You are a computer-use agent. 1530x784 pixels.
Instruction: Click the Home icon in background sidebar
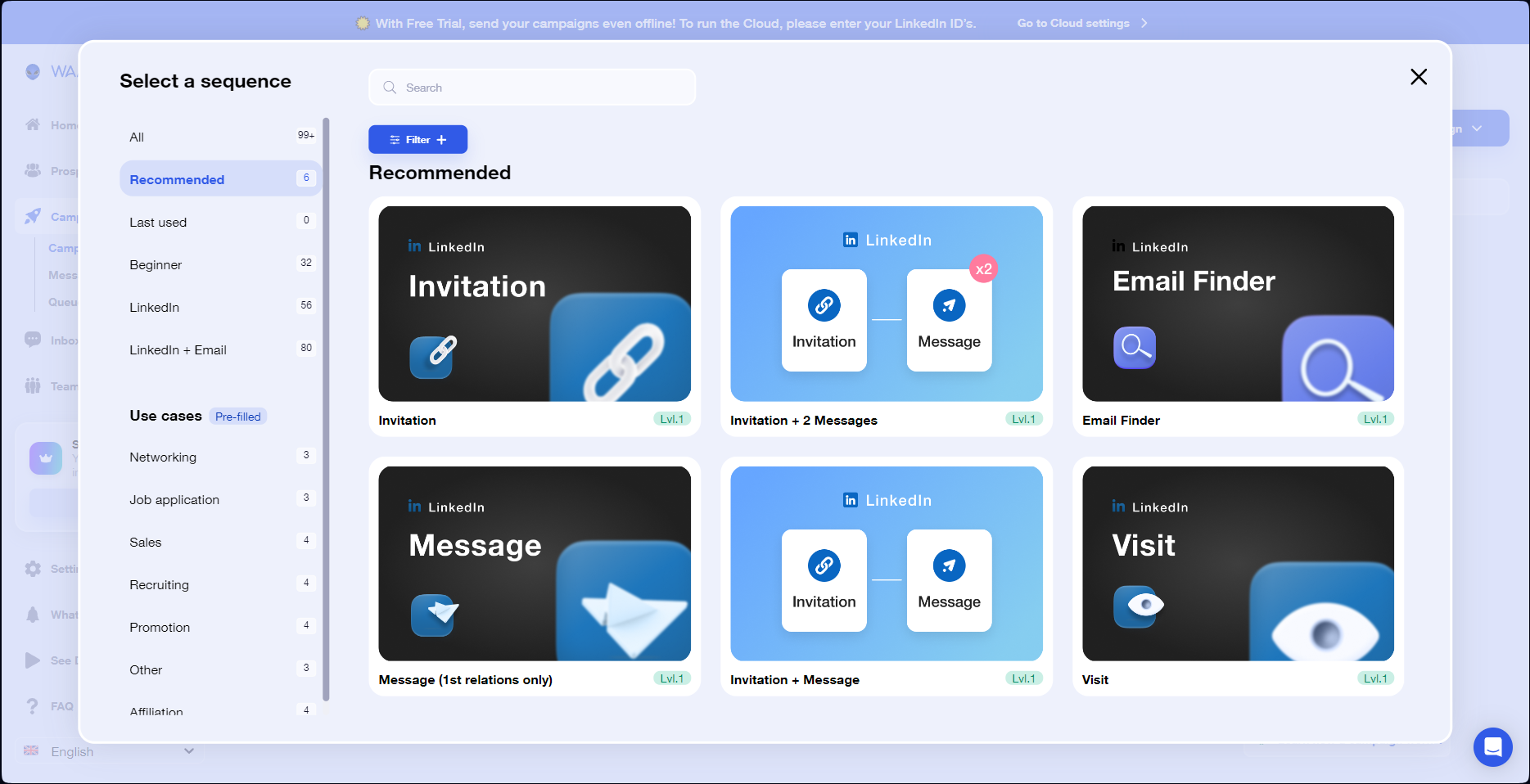click(x=33, y=124)
